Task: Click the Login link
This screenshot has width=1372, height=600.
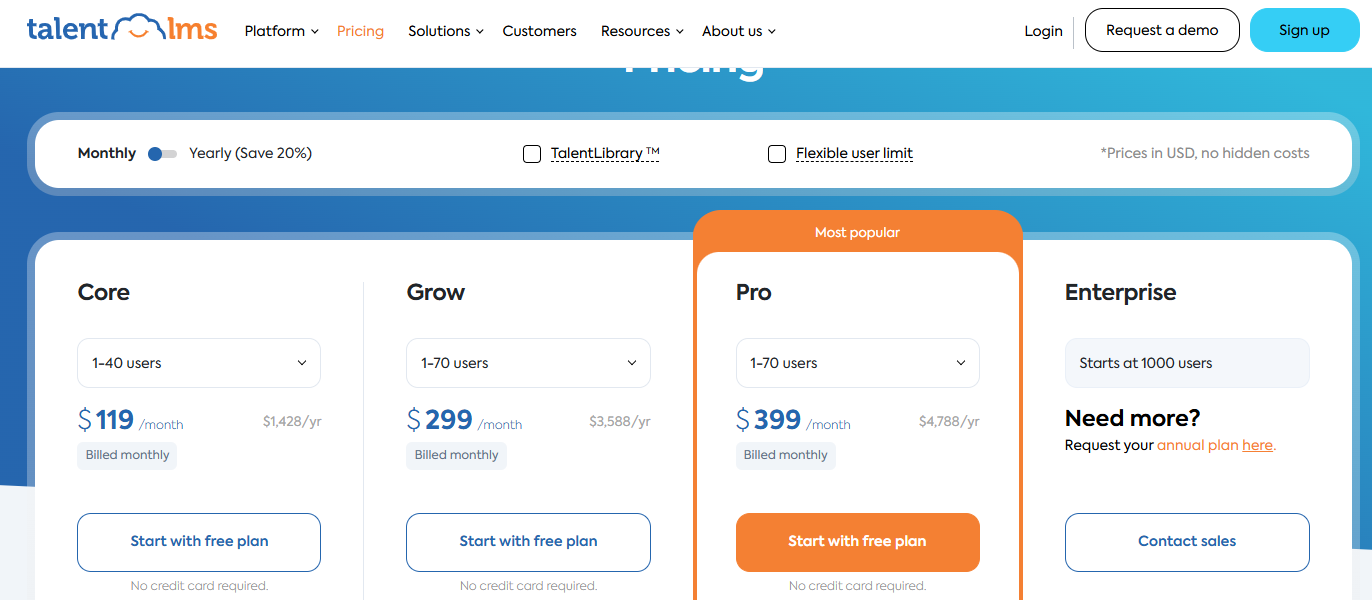Action: tap(1043, 31)
